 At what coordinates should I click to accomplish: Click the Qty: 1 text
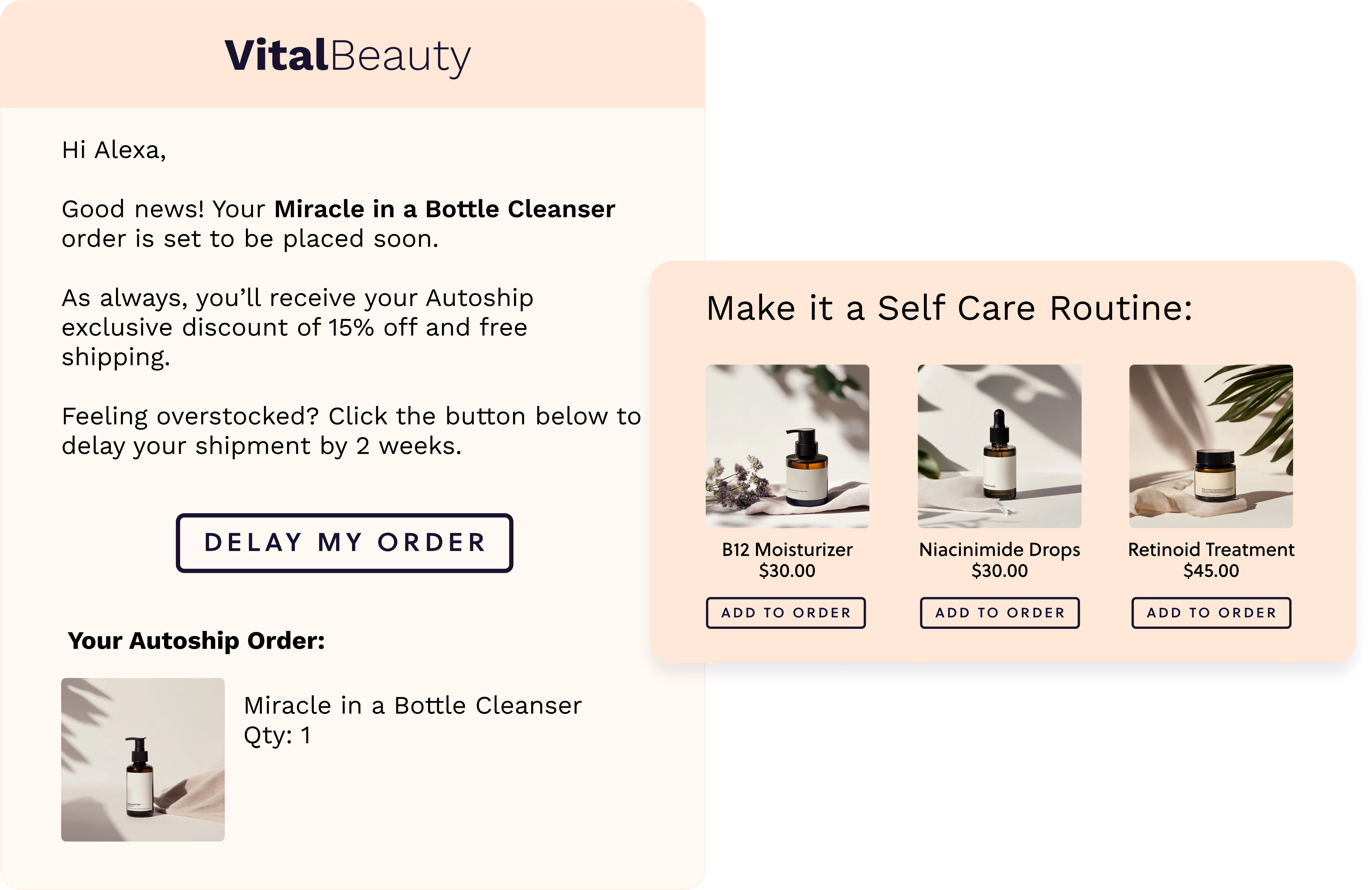click(x=277, y=736)
